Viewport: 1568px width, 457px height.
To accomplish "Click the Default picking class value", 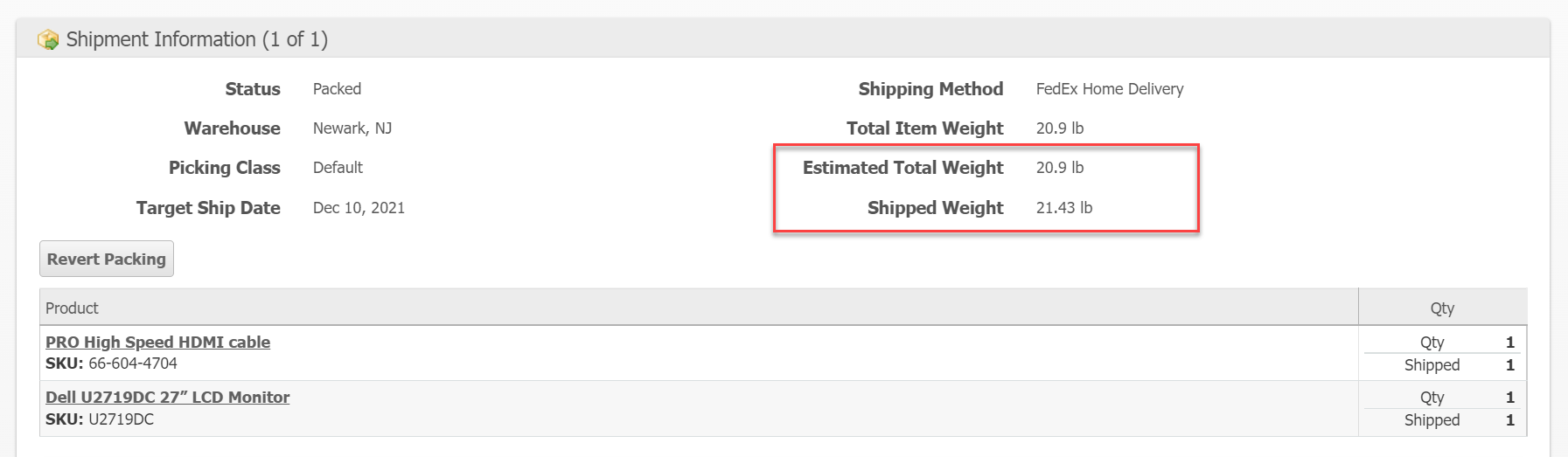I will tap(338, 168).
